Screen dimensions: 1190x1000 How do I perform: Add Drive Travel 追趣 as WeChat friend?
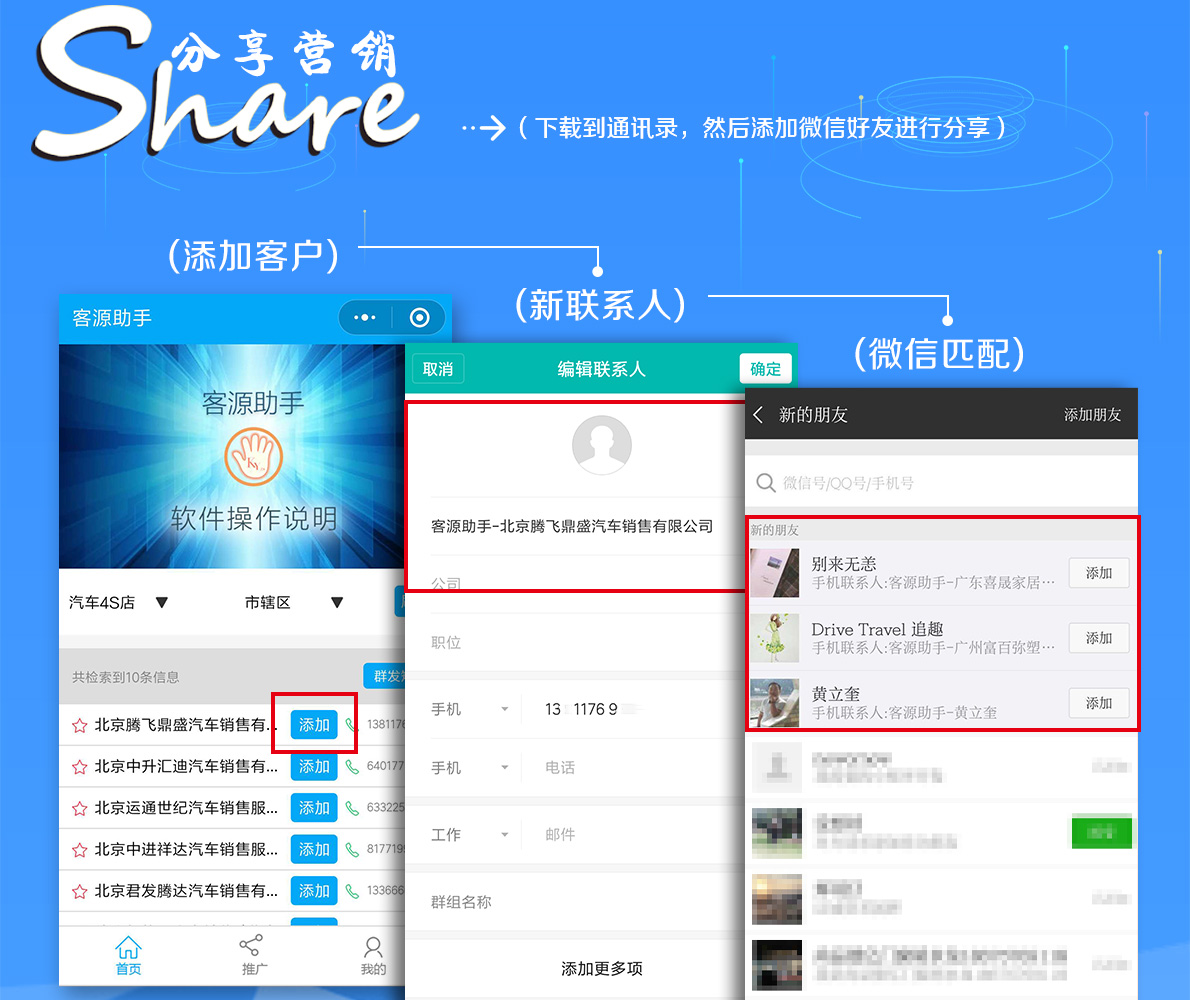(1098, 638)
